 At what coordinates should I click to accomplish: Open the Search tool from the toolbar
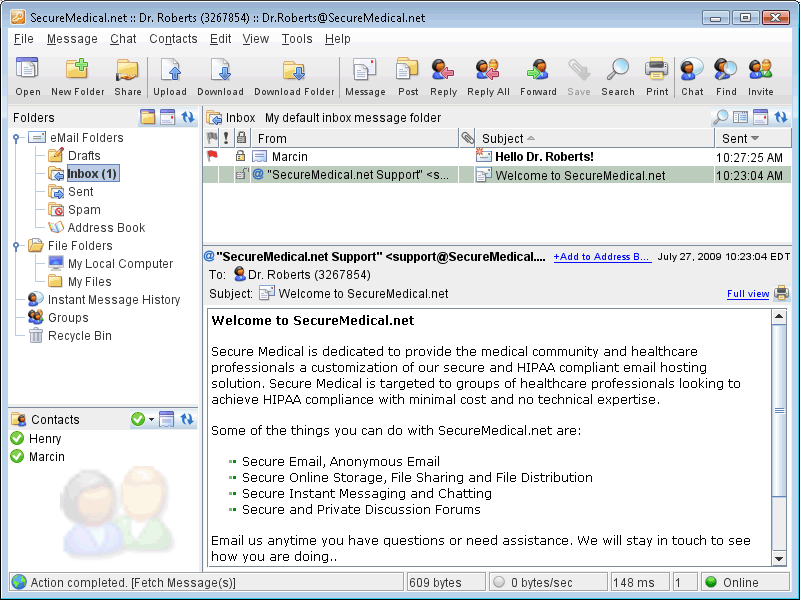[617, 70]
